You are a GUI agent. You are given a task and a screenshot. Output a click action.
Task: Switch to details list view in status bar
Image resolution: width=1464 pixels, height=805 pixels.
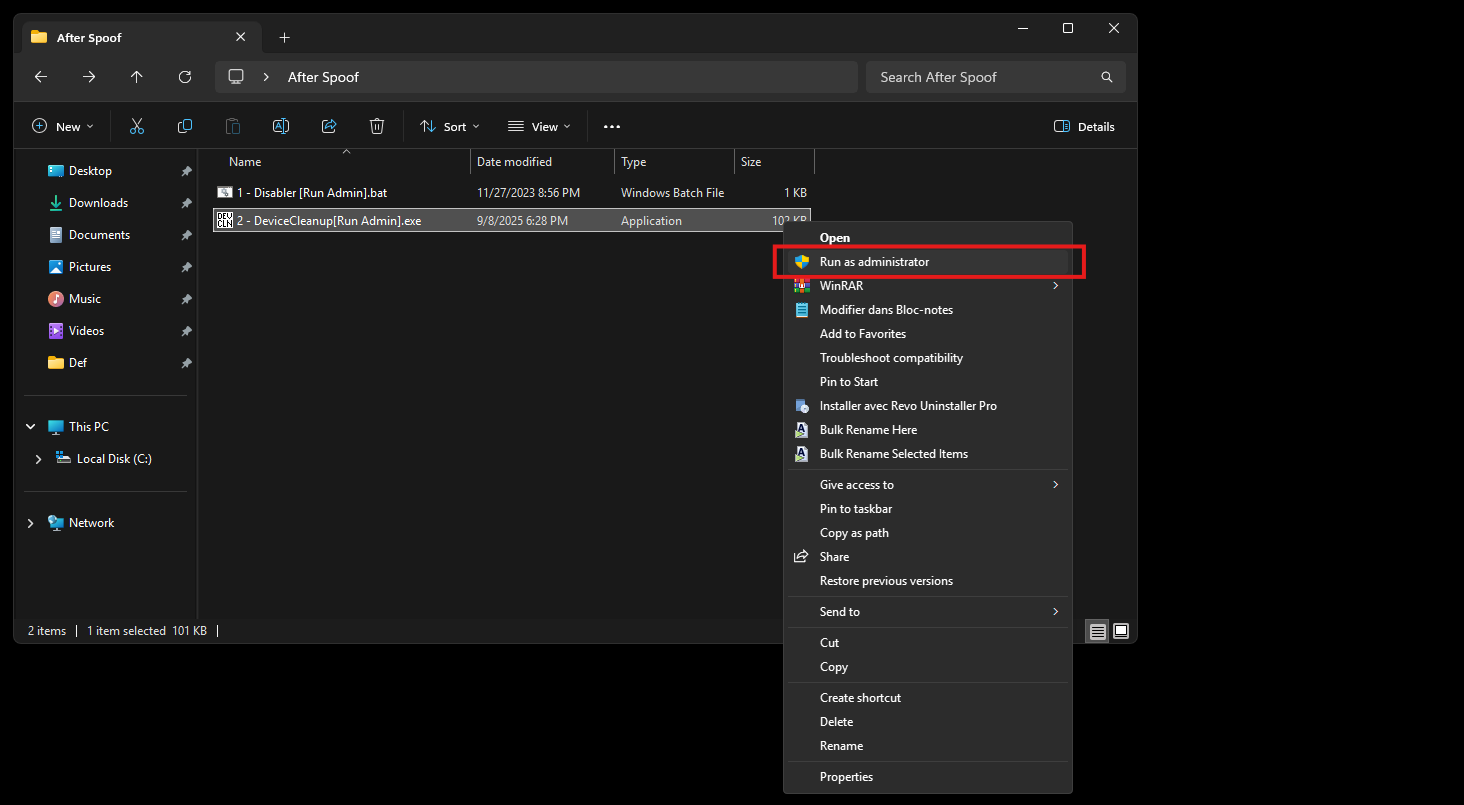[1098, 631]
